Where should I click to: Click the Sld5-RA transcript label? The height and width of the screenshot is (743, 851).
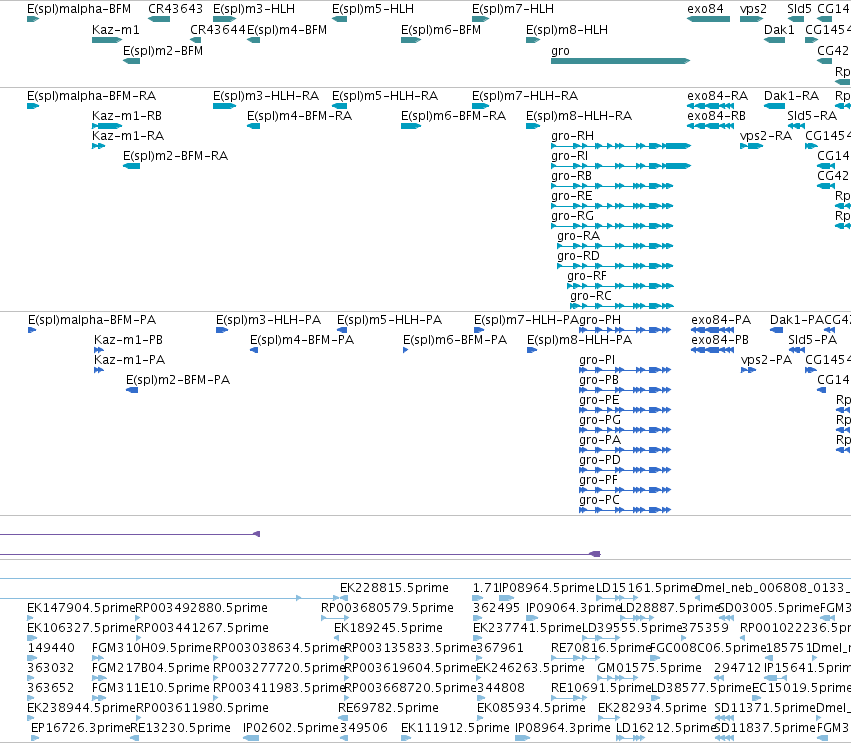tap(812, 116)
